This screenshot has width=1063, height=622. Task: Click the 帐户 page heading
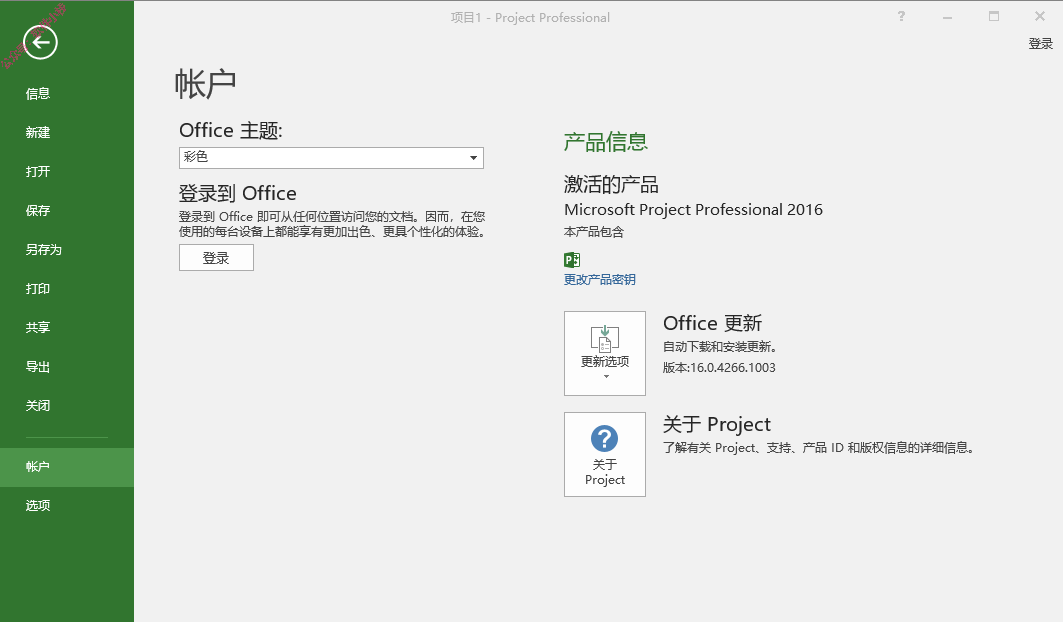coord(205,84)
